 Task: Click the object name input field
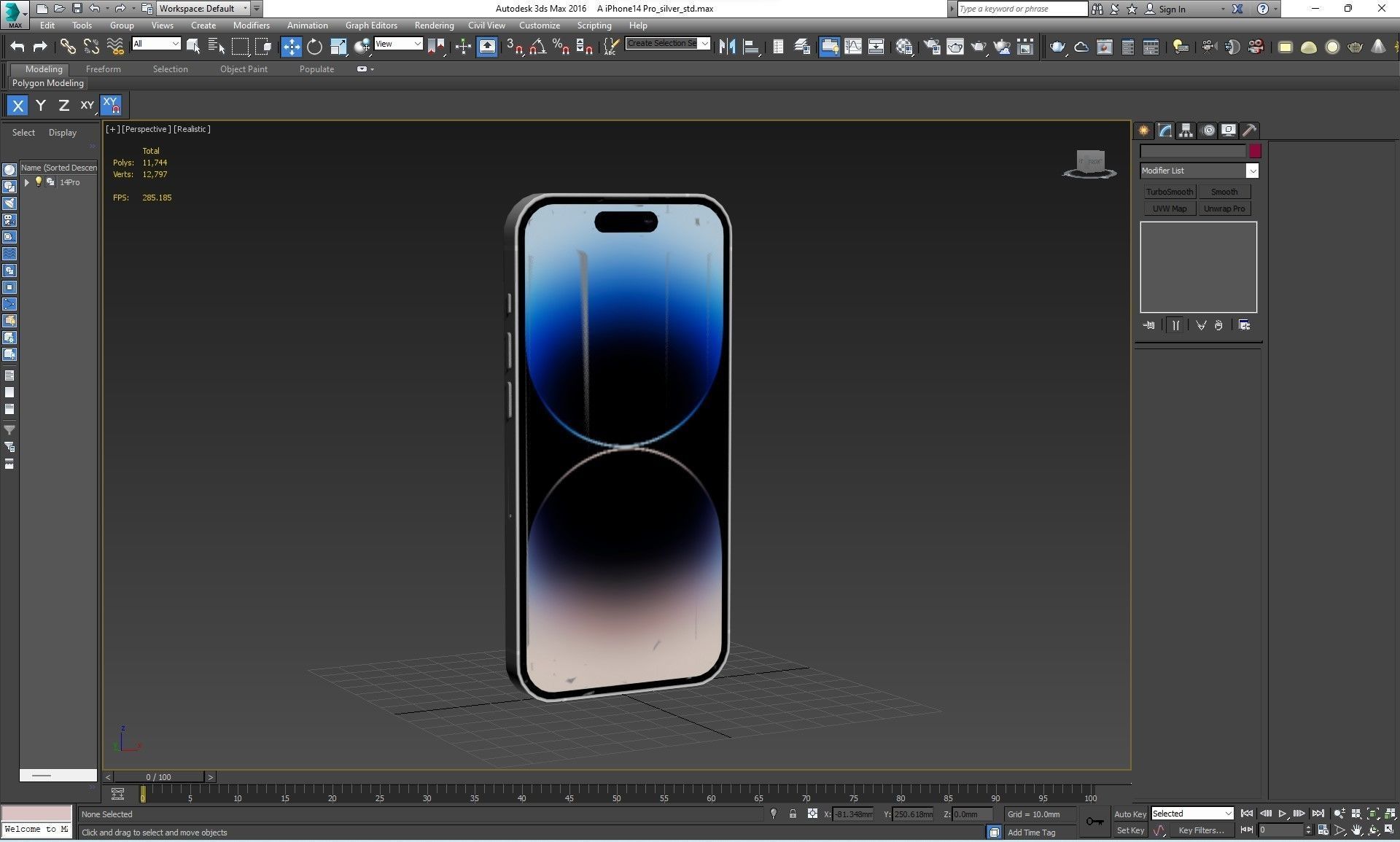[x=1193, y=152]
